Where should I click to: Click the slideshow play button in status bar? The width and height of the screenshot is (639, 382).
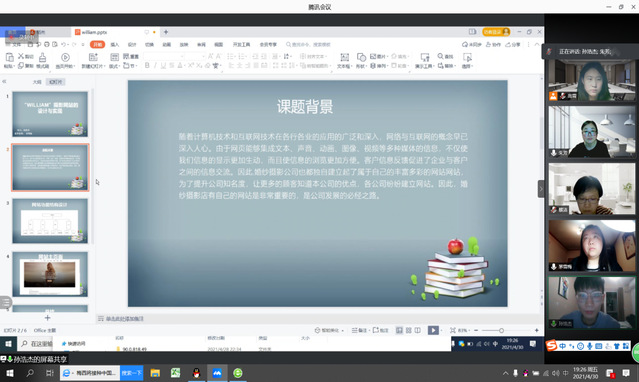point(433,330)
